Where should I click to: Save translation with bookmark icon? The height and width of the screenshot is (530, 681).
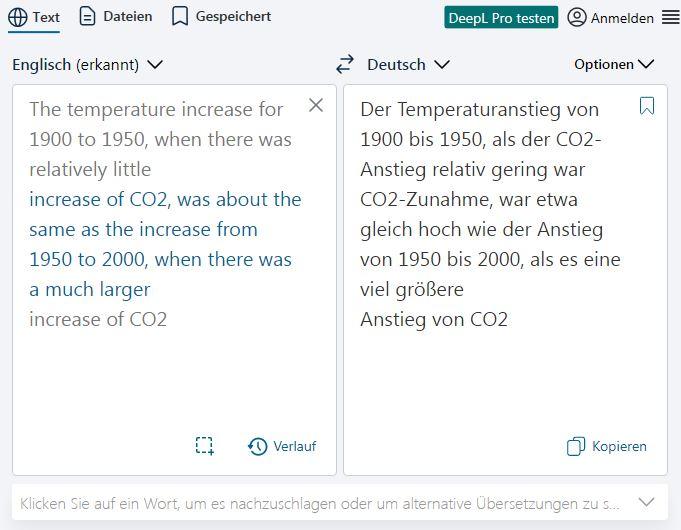pos(647,106)
